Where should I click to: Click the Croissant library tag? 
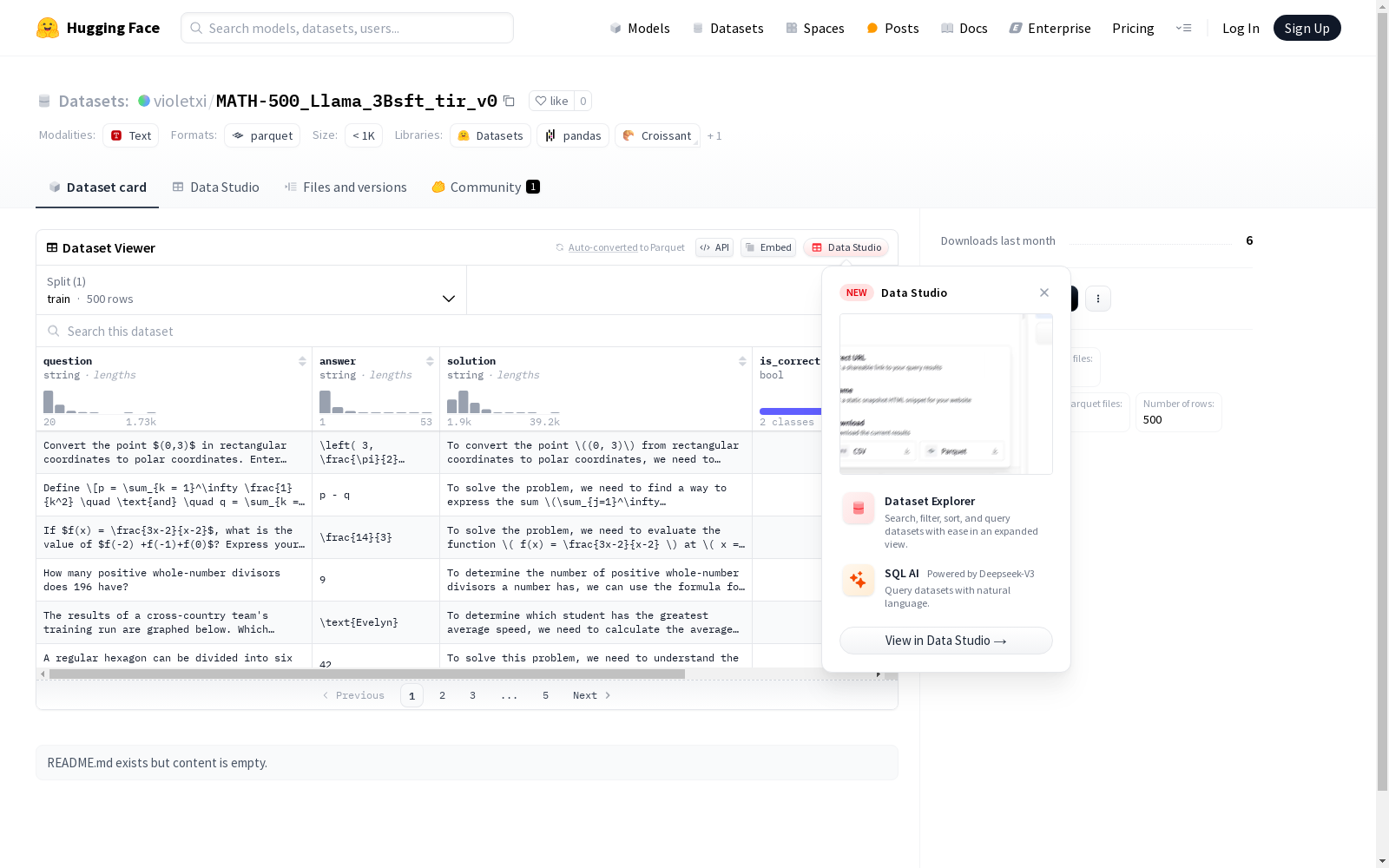(657, 135)
